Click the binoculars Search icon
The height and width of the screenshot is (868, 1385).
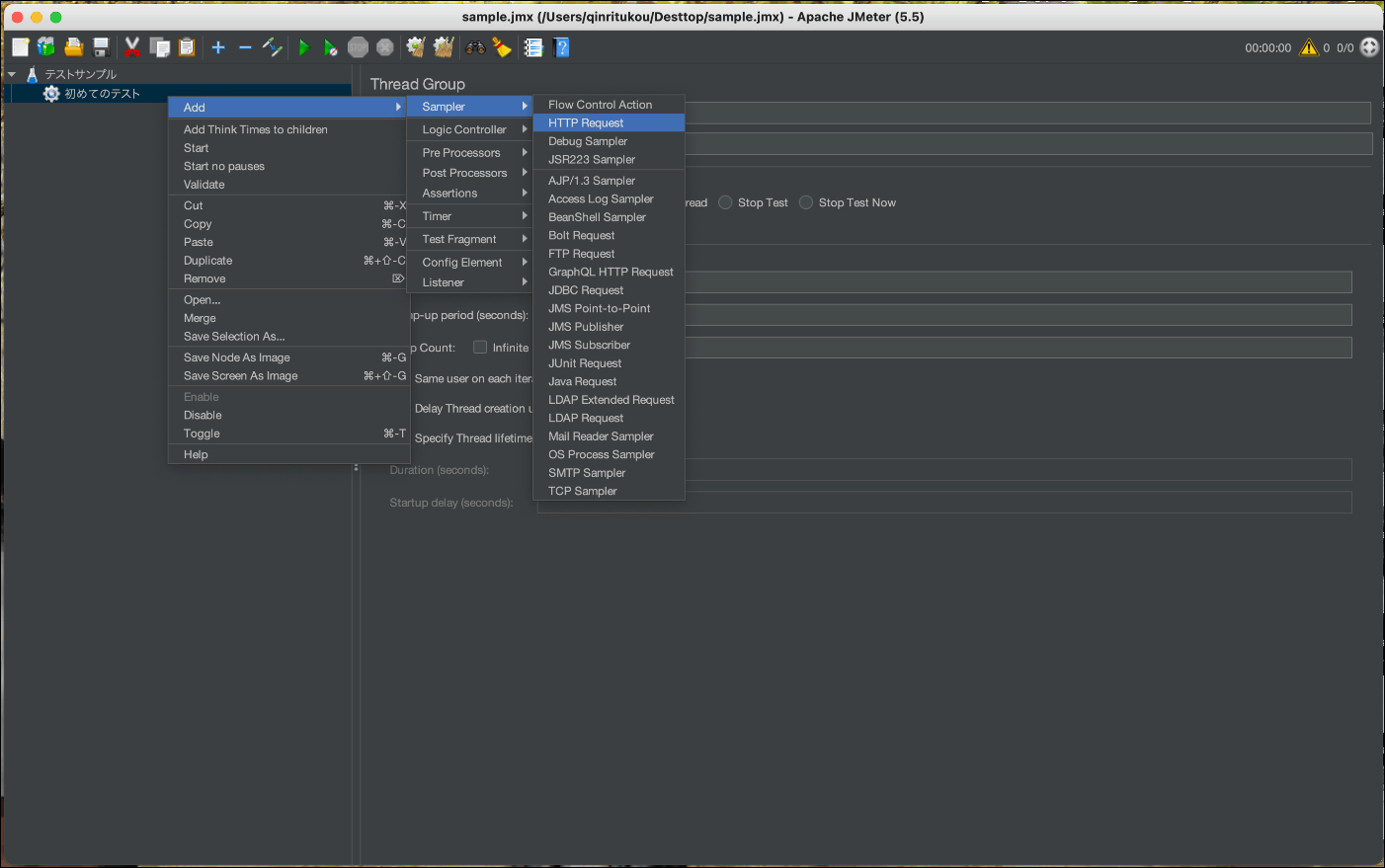475,47
